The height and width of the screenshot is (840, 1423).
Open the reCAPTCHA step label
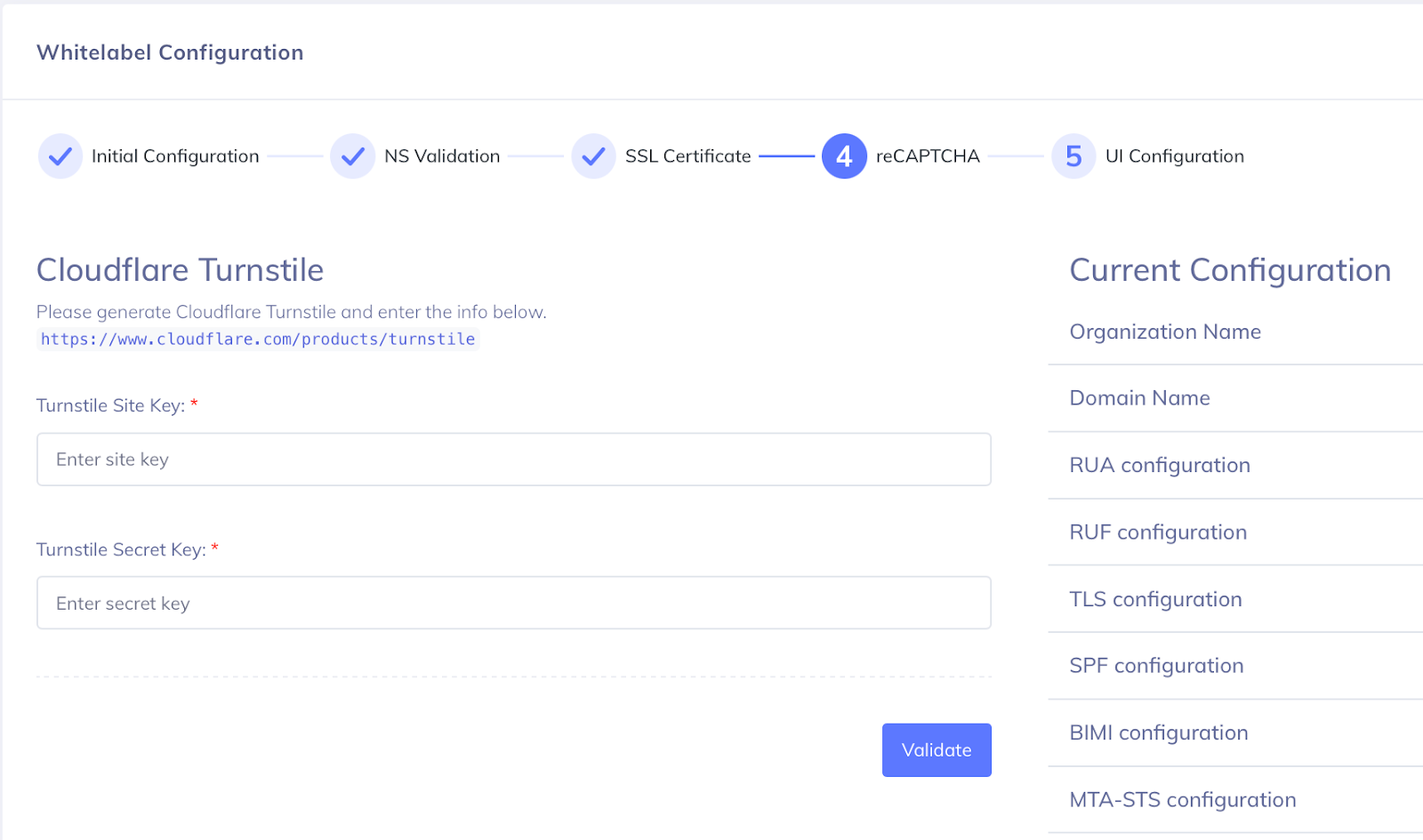(928, 156)
